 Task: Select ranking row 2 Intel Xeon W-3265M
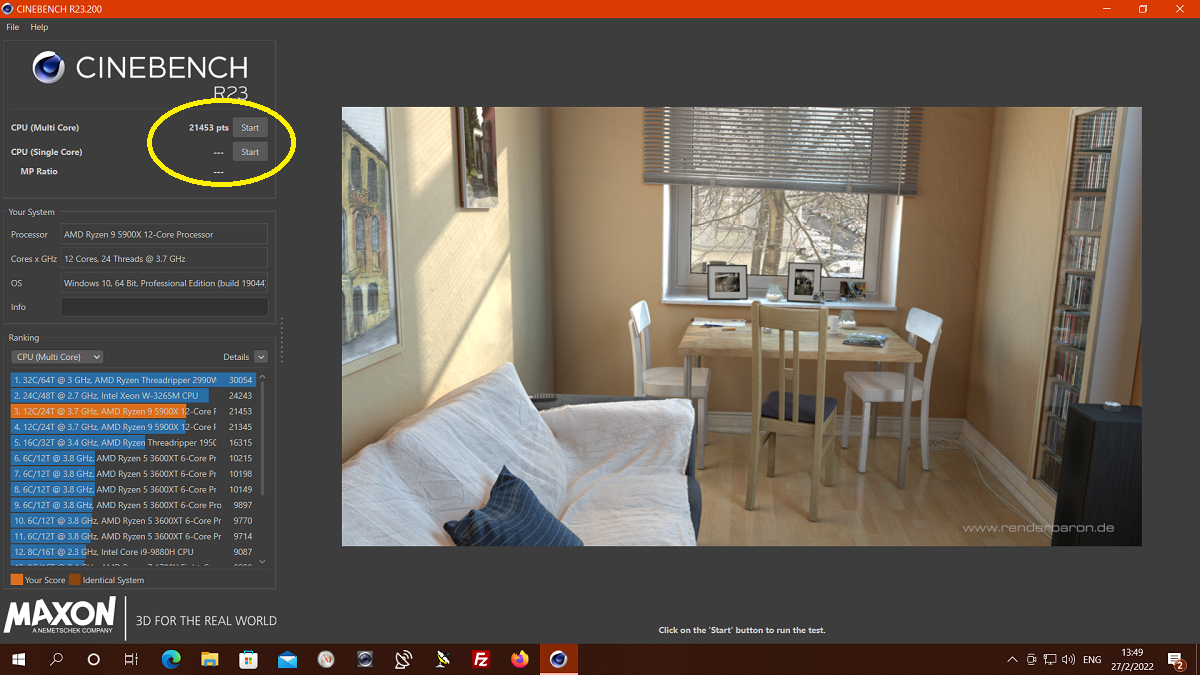132,396
